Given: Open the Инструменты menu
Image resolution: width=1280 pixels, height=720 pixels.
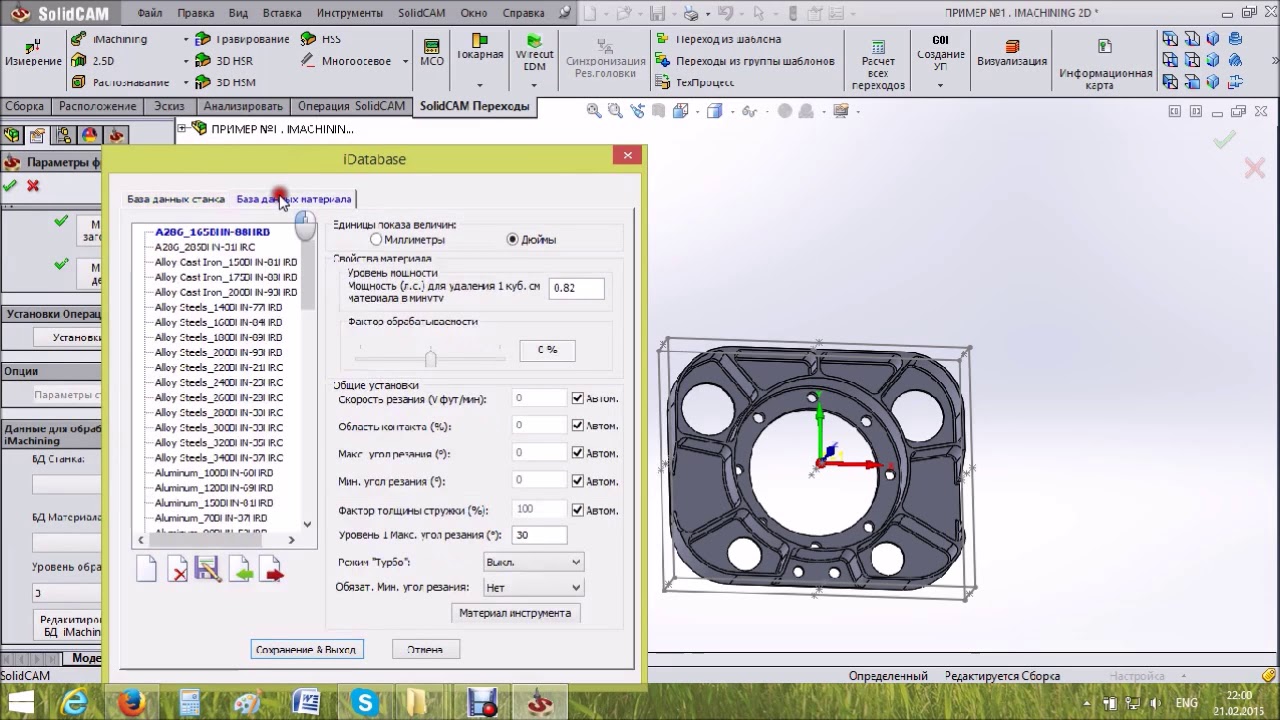Looking at the screenshot, I should (x=350, y=13).
